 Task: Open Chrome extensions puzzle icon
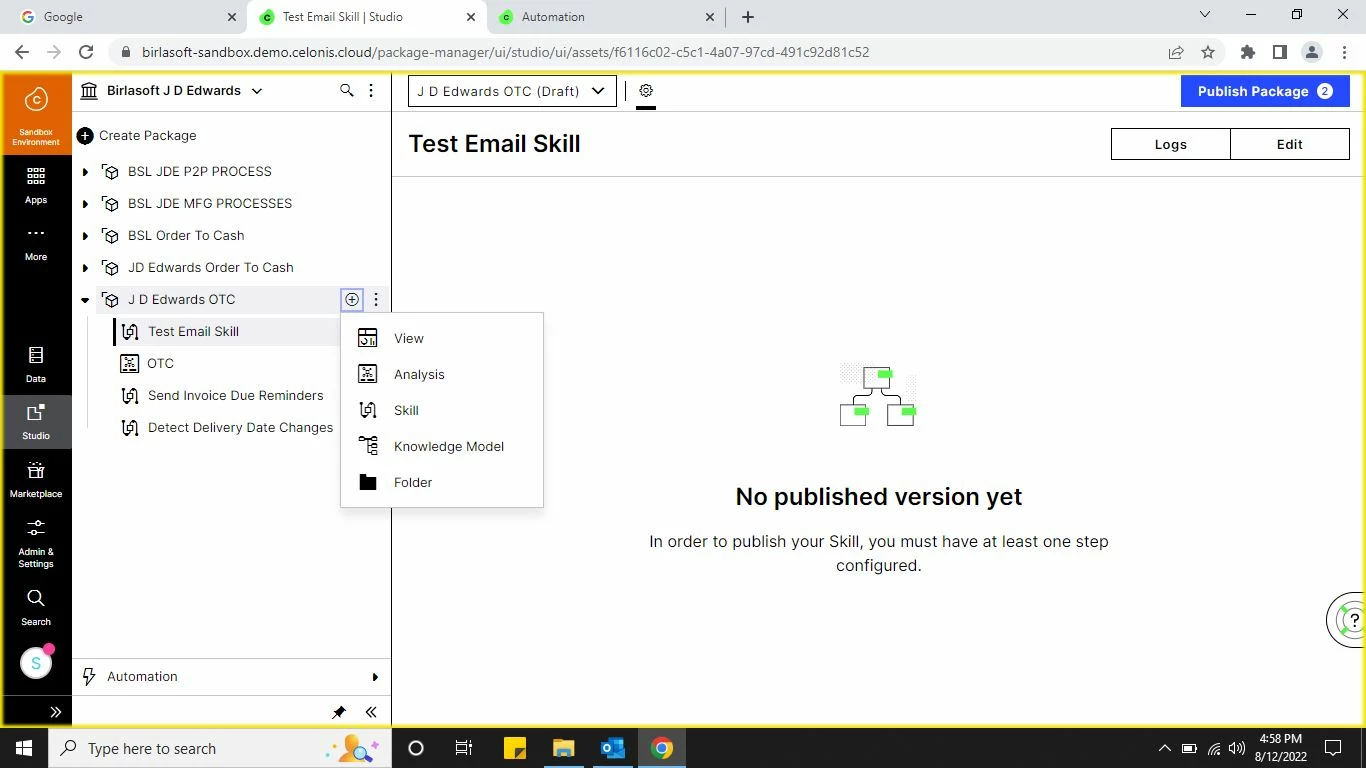[1247, 52]
